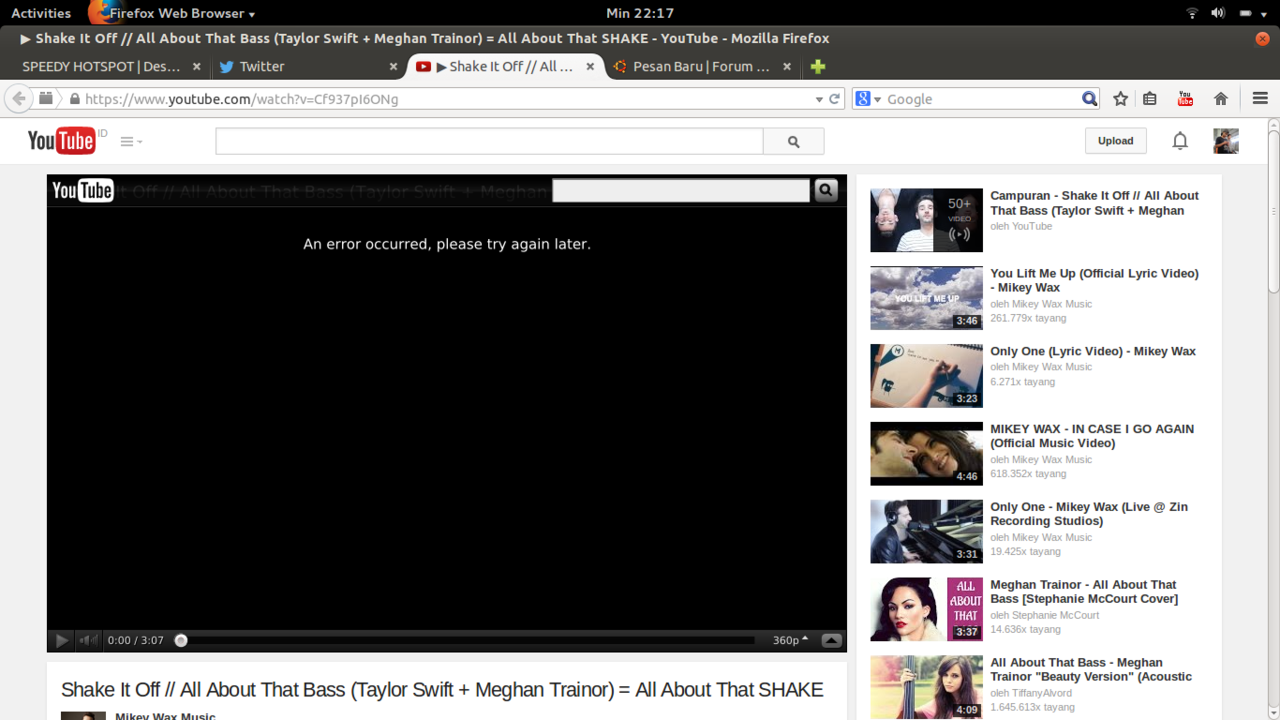
Task: Open Stephanie McCourt Cover video link
Action: pyautogui.click(x=1084, y=592)
